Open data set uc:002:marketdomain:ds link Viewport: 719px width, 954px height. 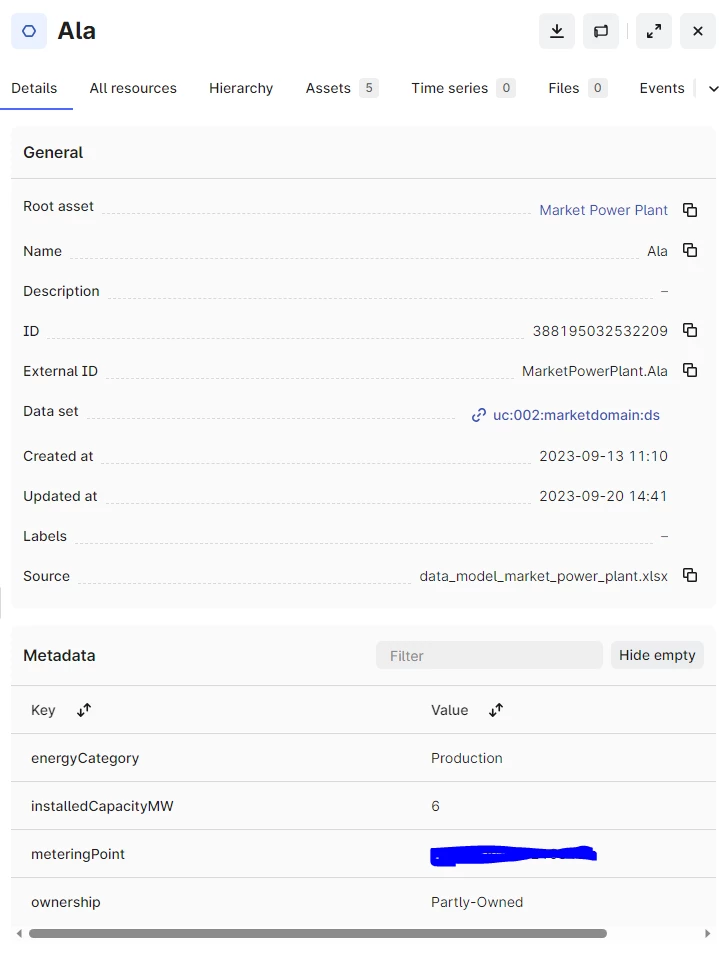pyautogui.click(x=575, y=415)
